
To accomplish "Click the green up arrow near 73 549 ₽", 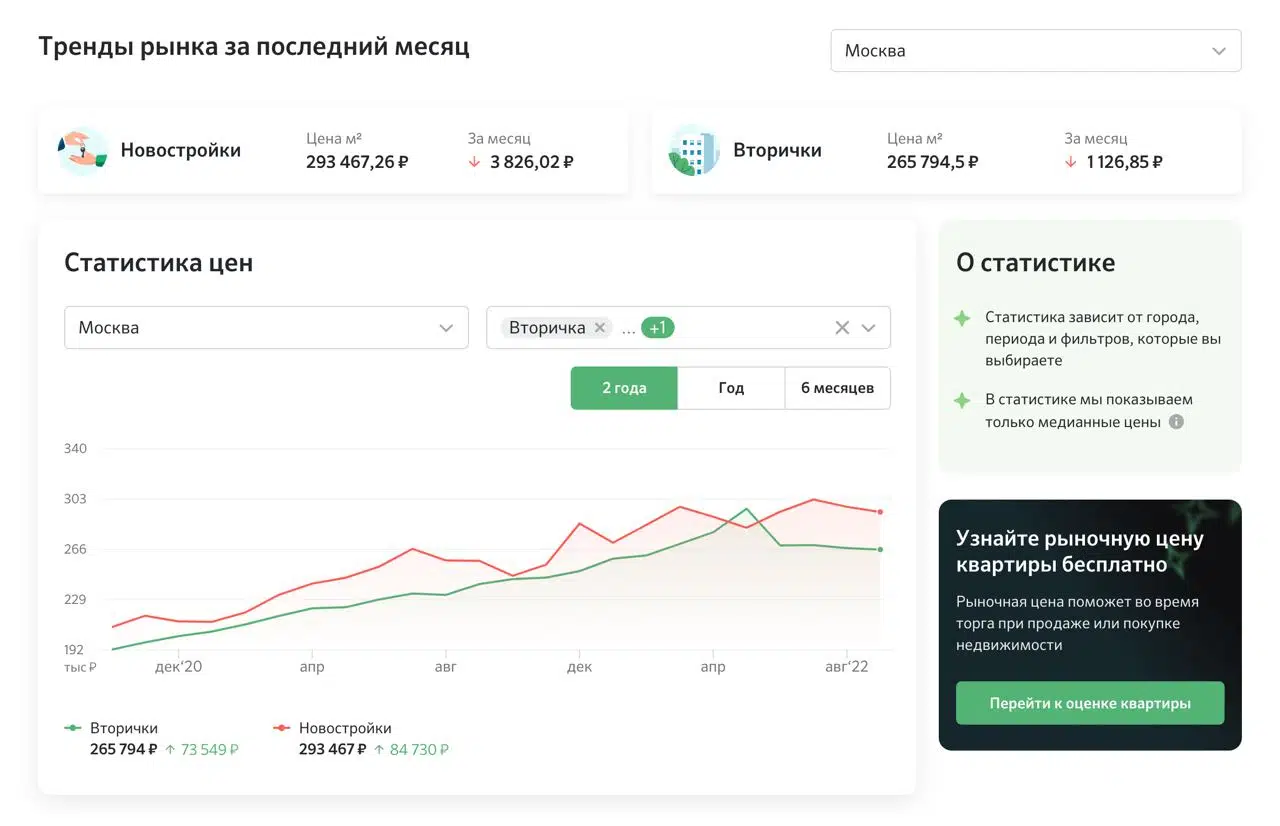I will (170, 749).
